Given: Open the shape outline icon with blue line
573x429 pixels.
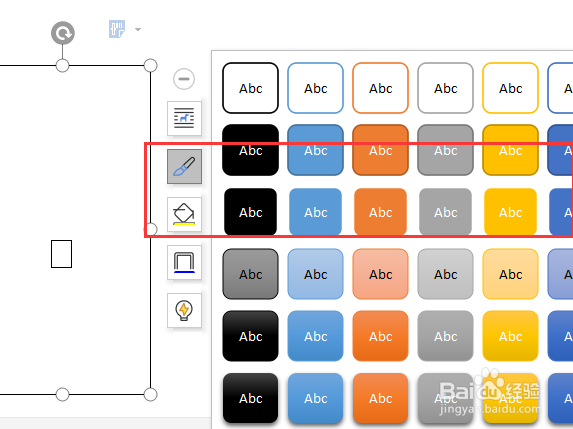Looking at the screenshot, I should click(x=184, y=262).
